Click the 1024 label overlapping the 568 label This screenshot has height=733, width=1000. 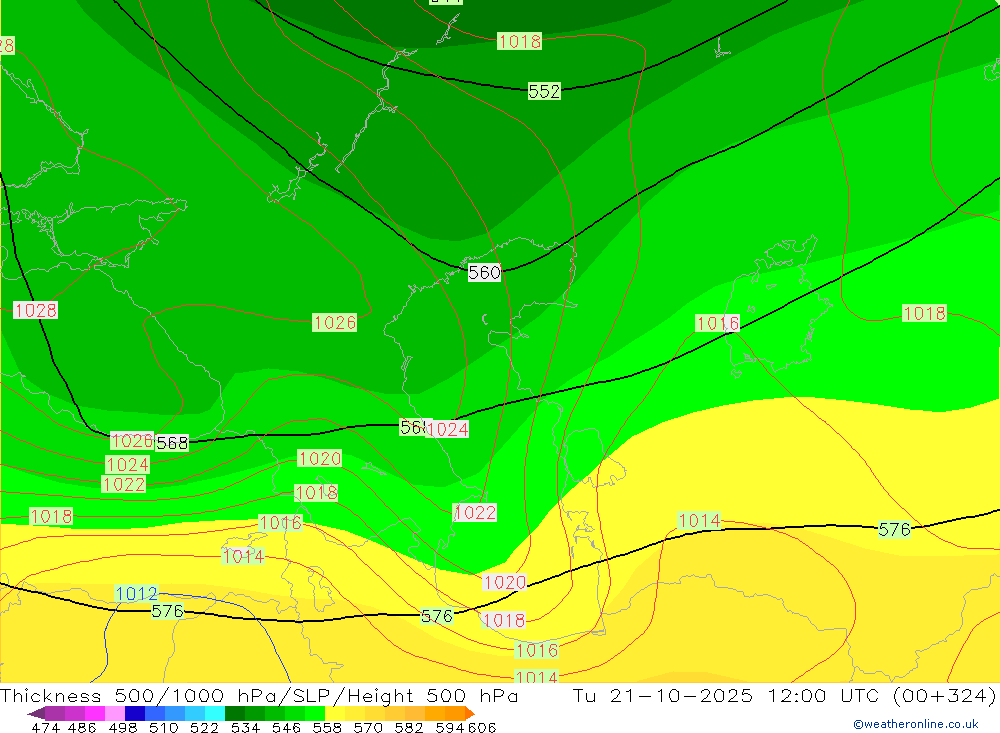pos(447,429)
